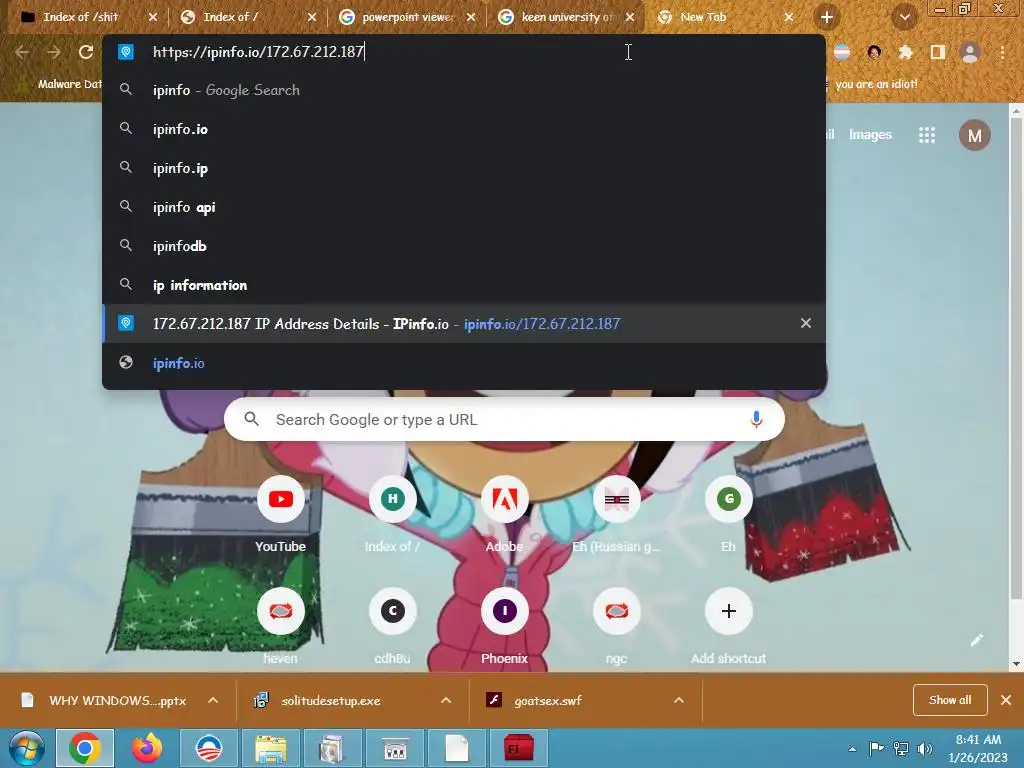The image size is (1024, 768).
Task: Open options for goatsex.swf download
Action: (x=679, y=700)
